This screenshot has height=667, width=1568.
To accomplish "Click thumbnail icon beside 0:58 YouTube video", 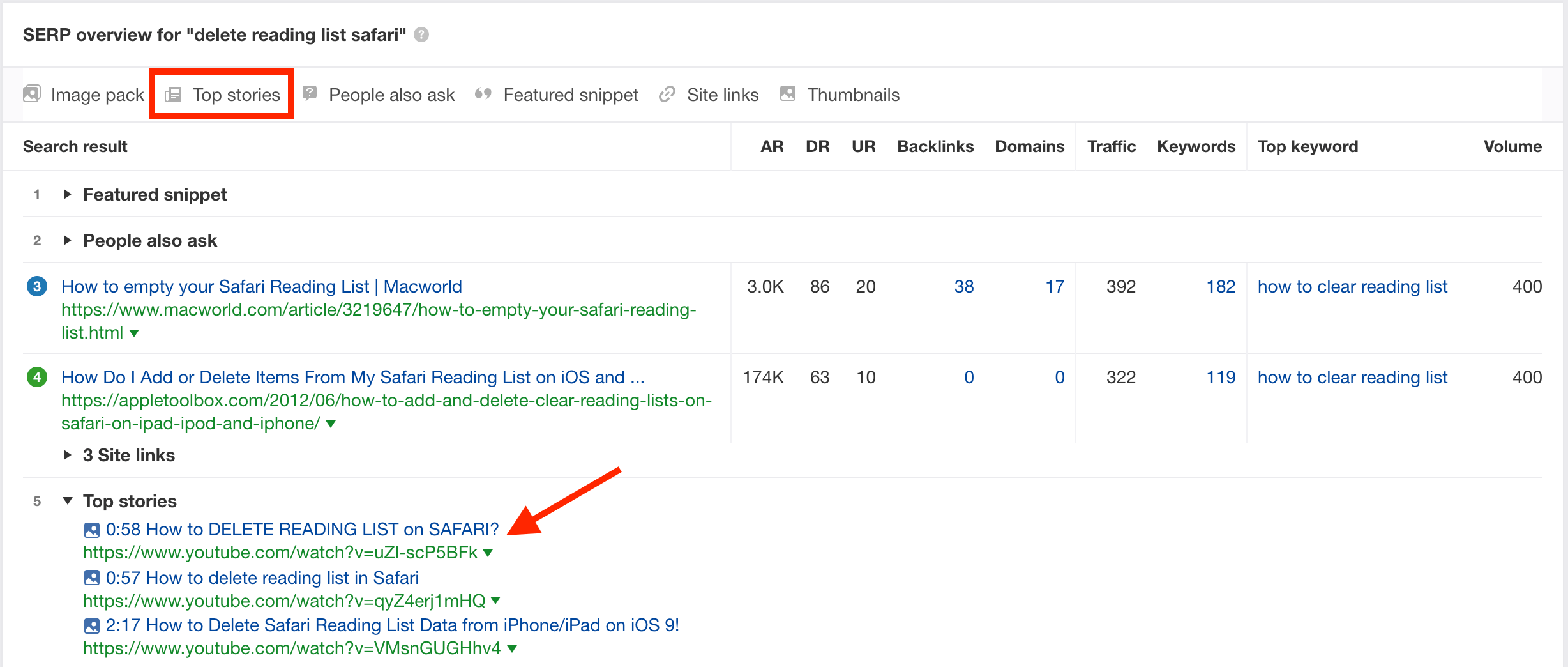I will pos(92,530).
